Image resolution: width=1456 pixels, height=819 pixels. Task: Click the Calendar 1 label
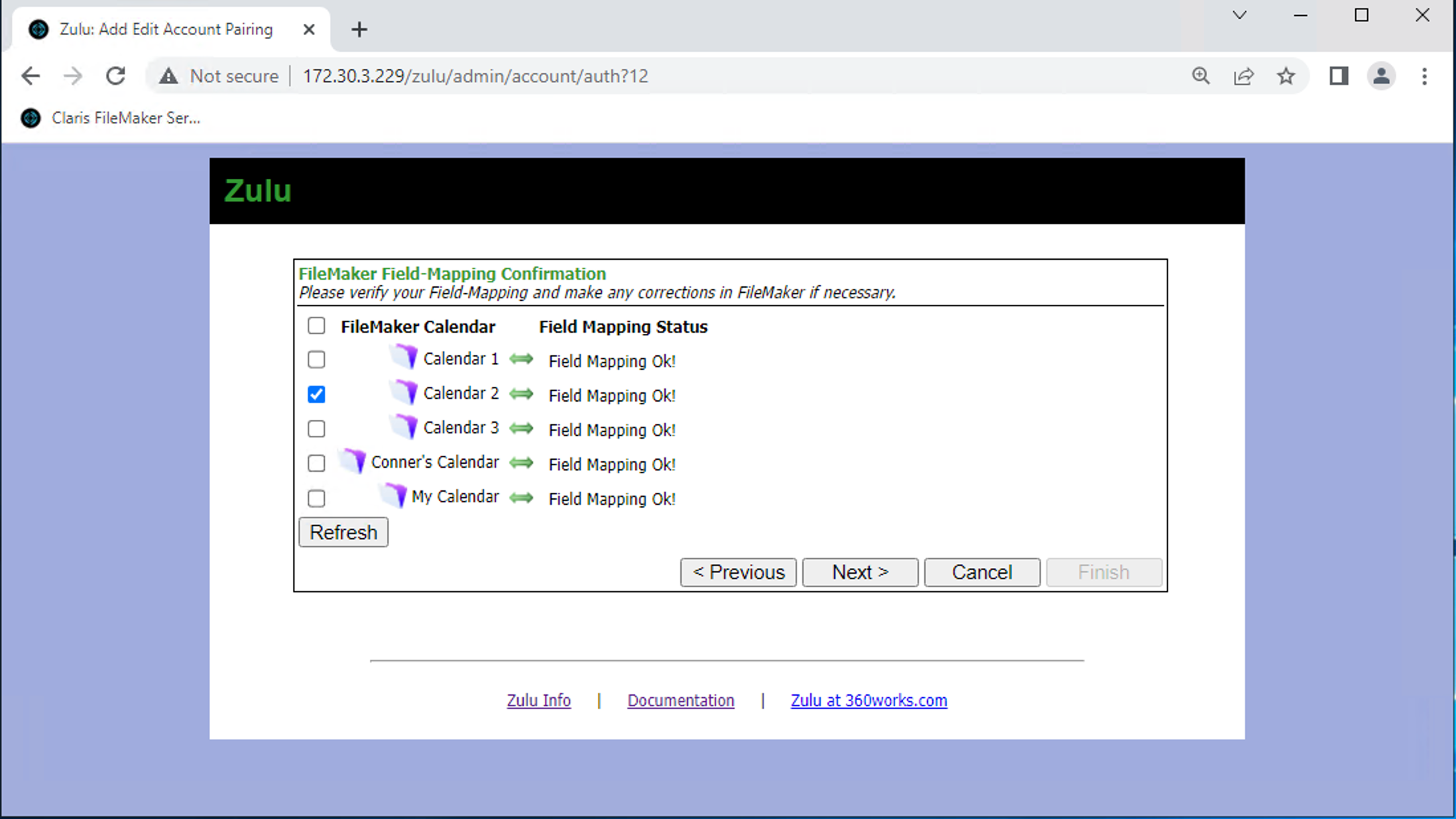tap(461, 358)
